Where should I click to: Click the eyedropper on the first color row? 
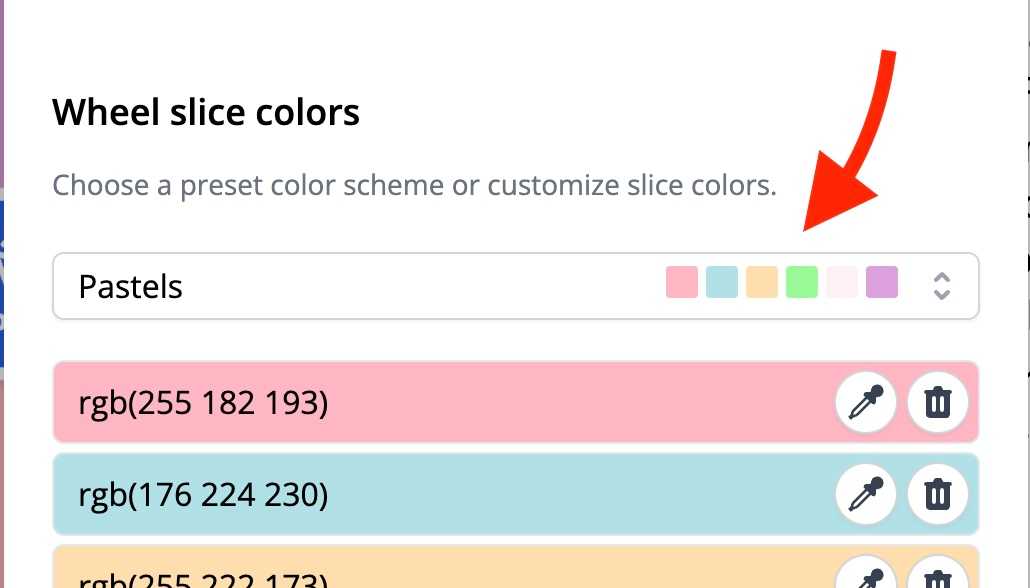tap(865, 402)
